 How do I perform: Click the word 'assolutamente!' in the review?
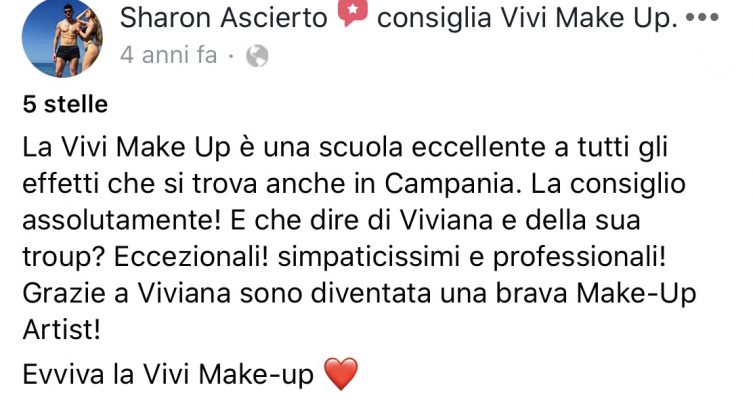121,220
